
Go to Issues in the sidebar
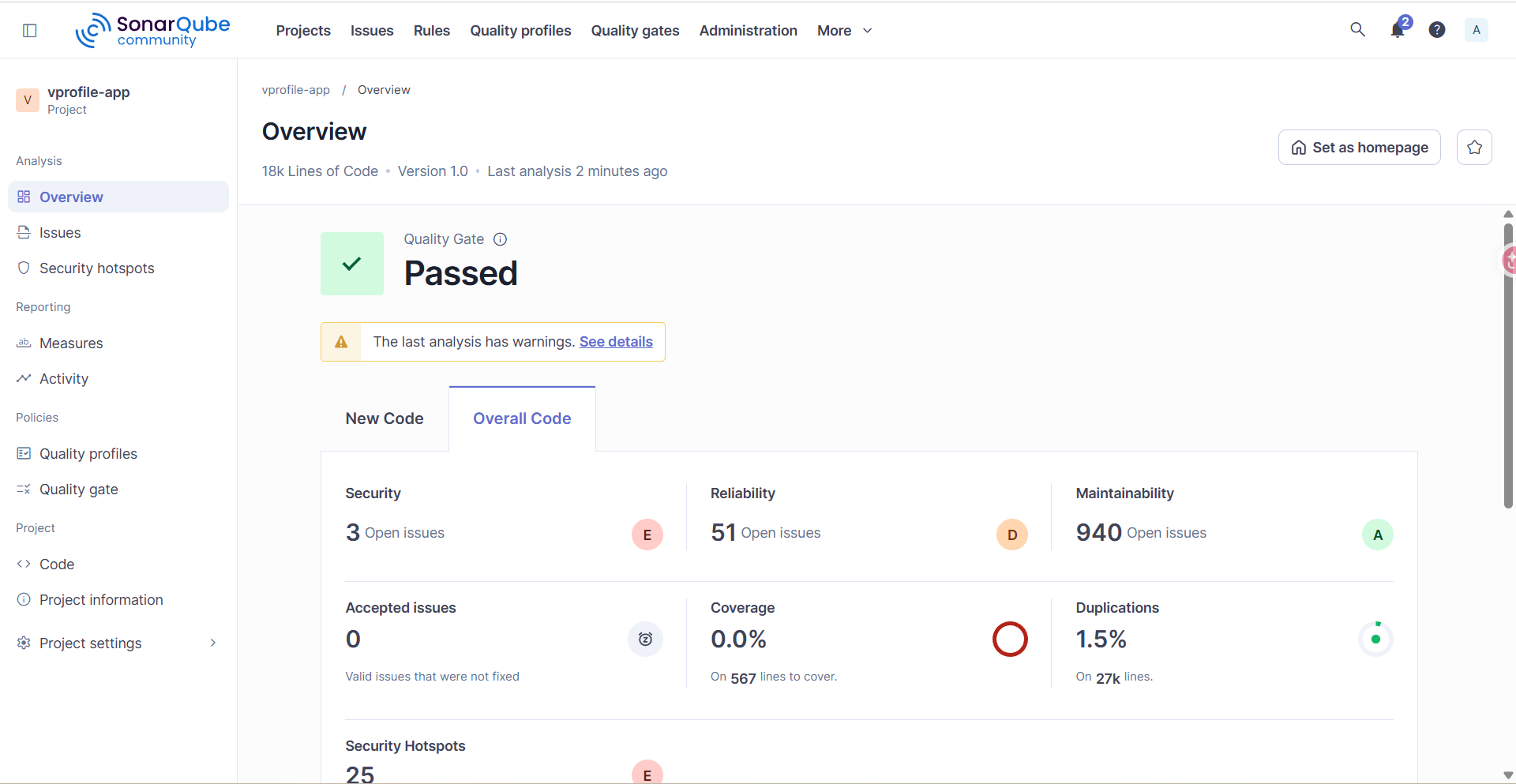tap(118, 232)
